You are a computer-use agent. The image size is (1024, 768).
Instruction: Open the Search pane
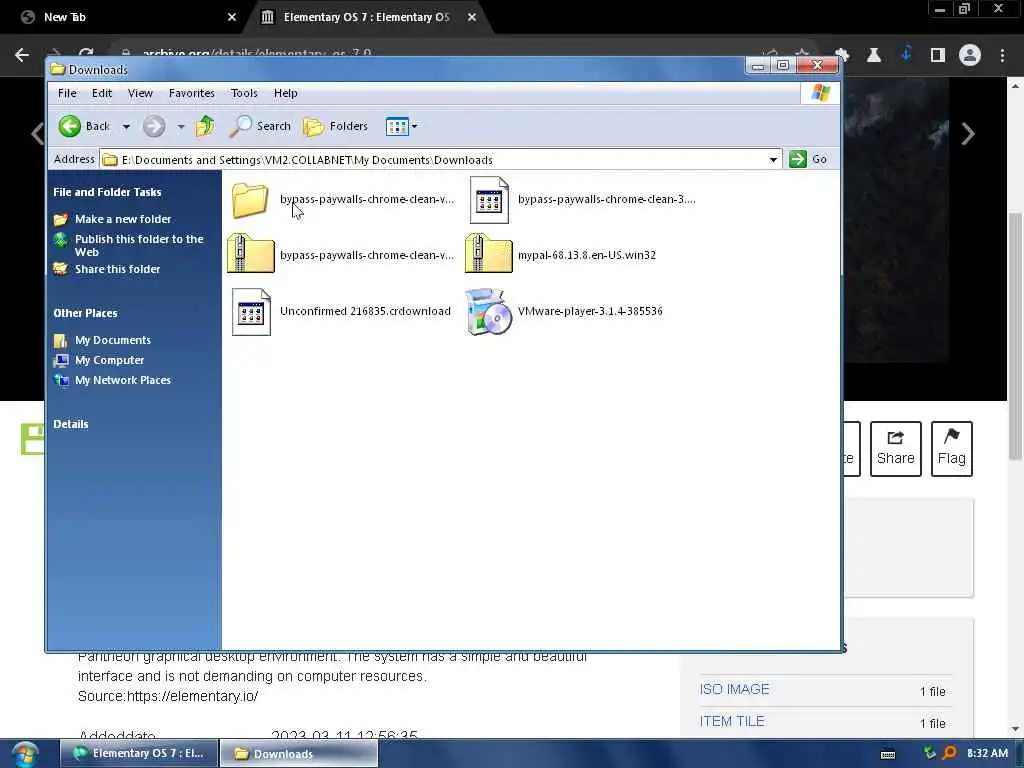pos(260,126)
